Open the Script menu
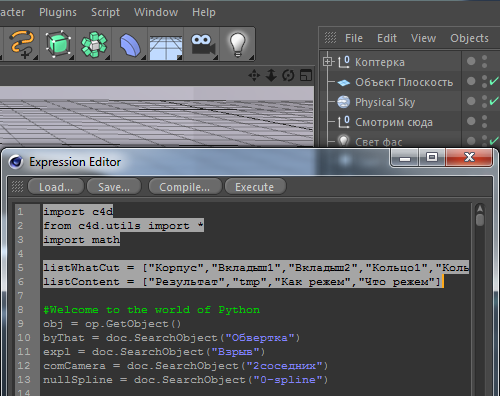500x396 pixels. 105,12
